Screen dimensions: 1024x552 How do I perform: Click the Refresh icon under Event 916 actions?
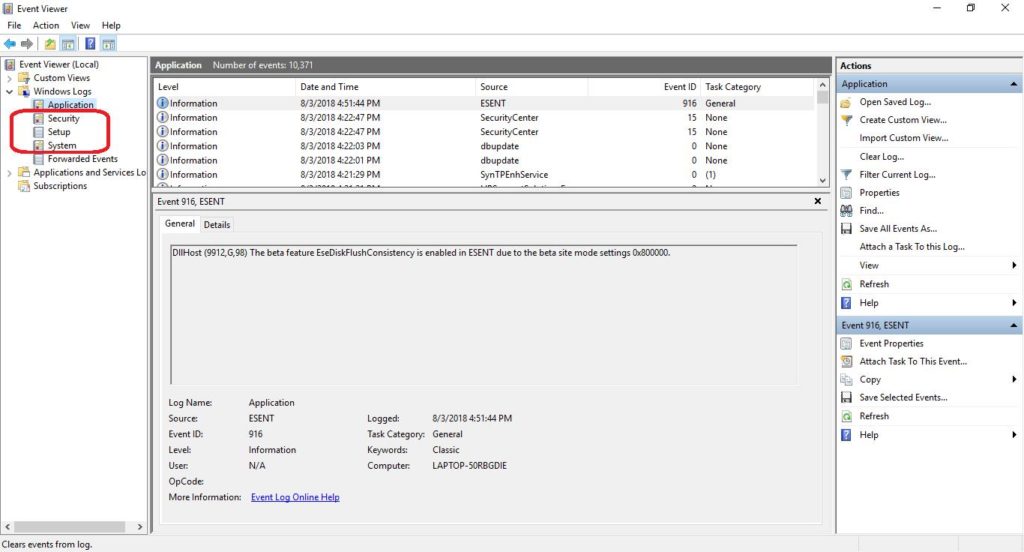point(846,416)
